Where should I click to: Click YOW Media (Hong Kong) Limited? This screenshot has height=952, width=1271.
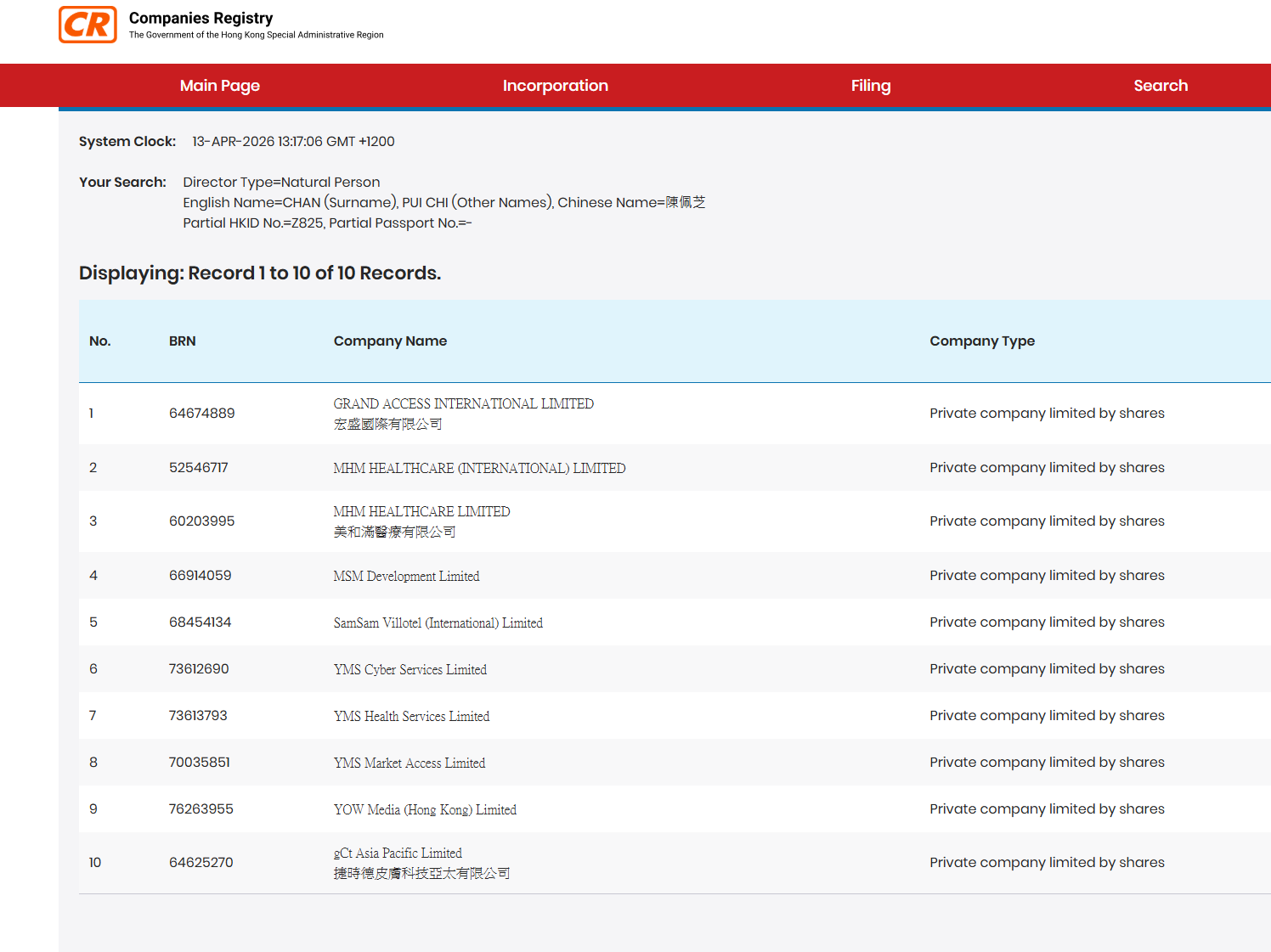(425, 809)
